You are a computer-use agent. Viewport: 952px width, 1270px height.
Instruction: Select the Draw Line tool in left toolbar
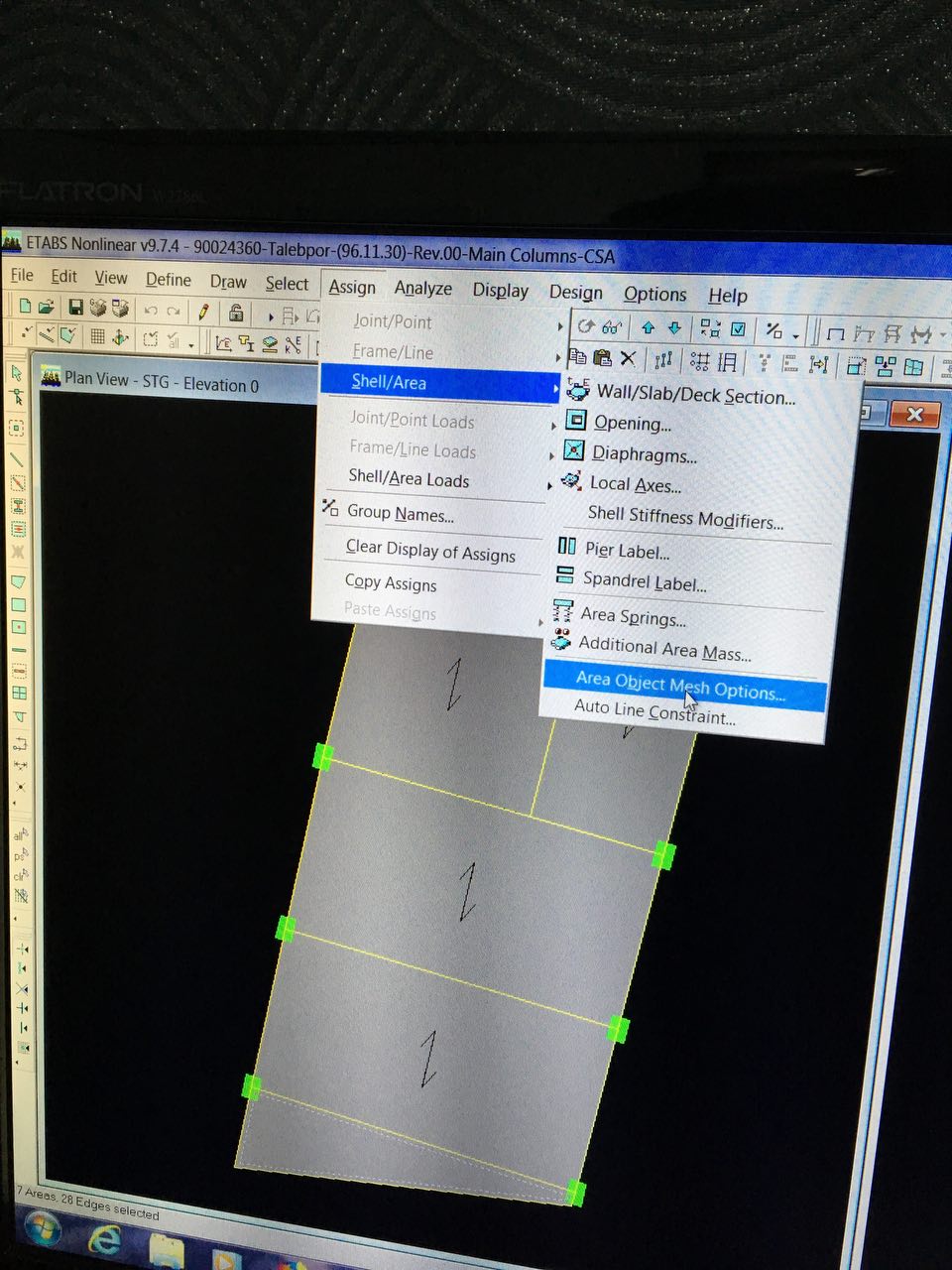click(x=17, y=460)
